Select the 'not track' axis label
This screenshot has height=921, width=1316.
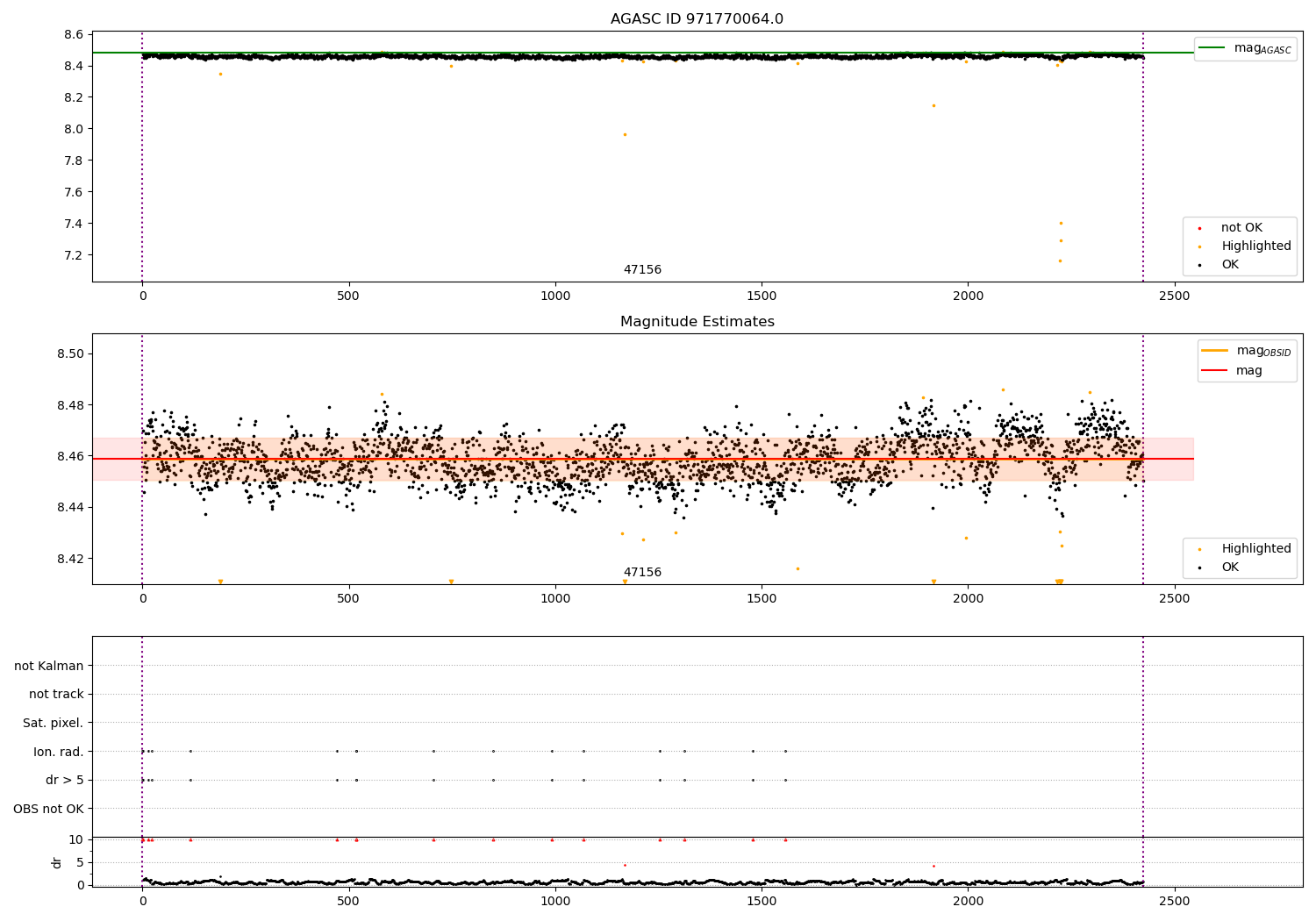coord(56,695)
